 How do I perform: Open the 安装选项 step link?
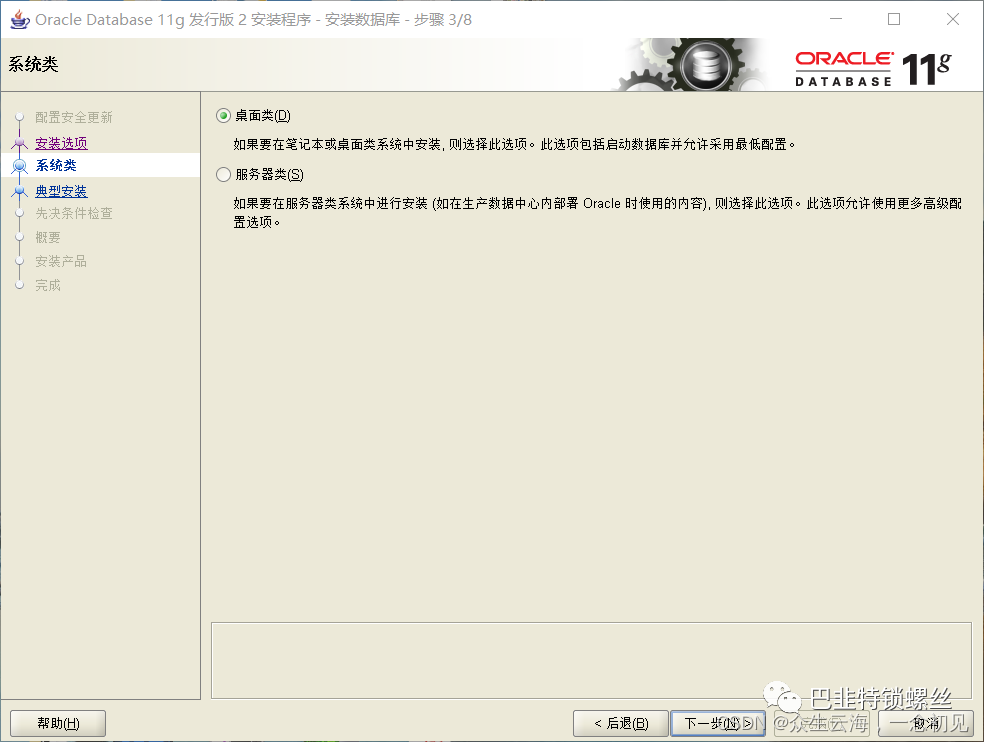coord(62,143)
